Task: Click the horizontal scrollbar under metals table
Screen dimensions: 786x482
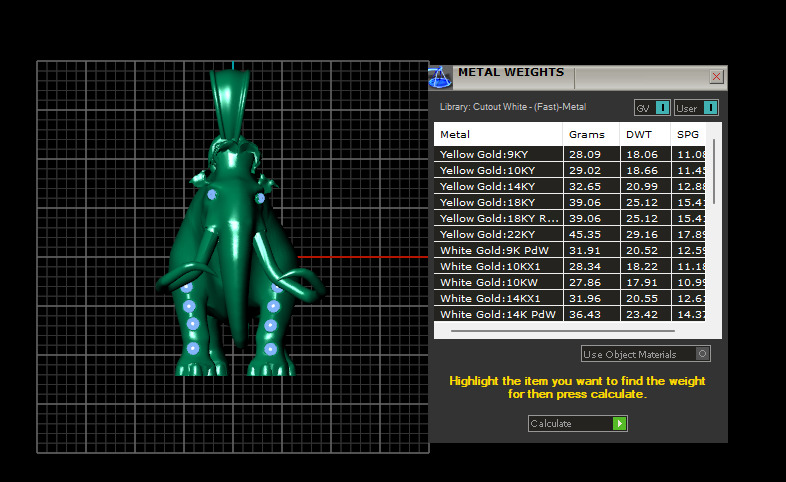Action: click(x=562, y=331)
